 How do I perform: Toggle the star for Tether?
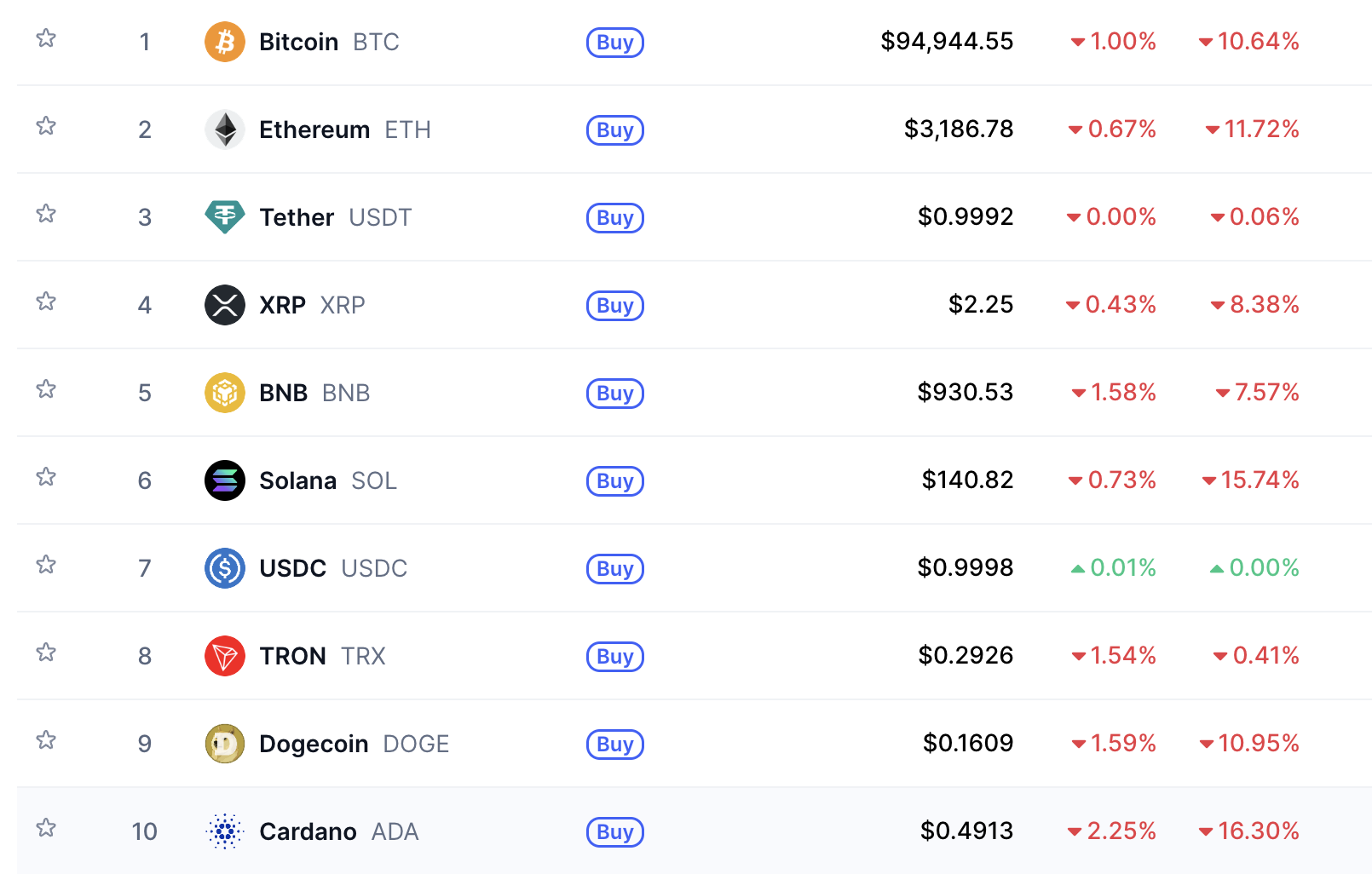click(x=46, y=214)
